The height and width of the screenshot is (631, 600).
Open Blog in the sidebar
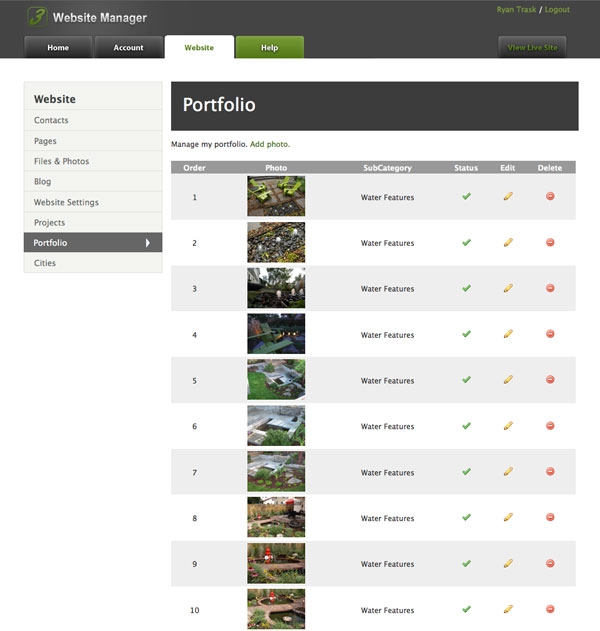click(x=93, y=181)
